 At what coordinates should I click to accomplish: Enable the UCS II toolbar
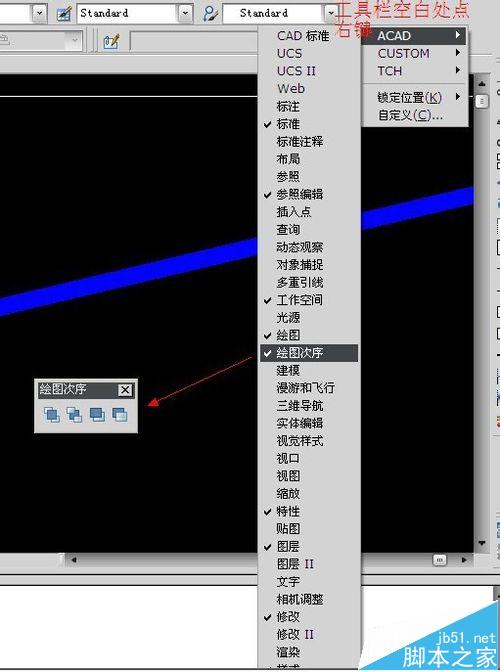click(x=309, y=71)
